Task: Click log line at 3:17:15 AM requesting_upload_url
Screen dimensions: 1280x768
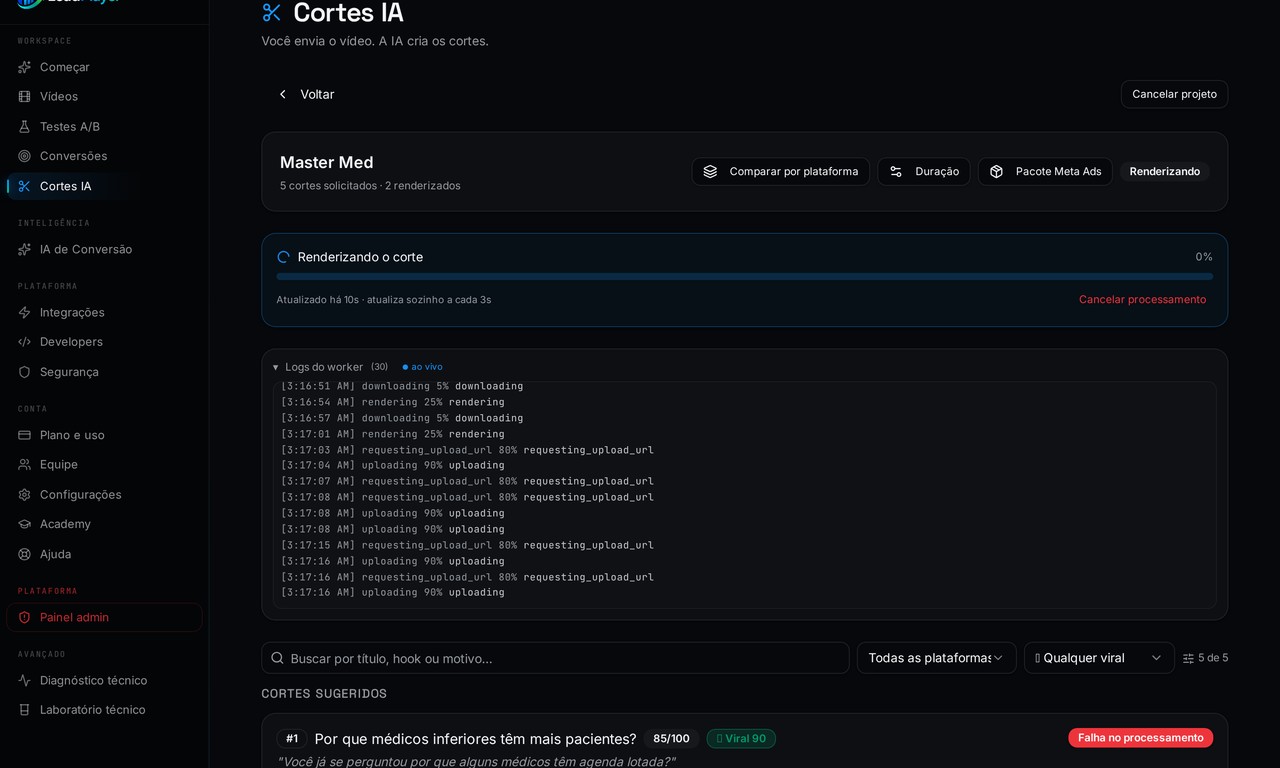Action: 467,545
